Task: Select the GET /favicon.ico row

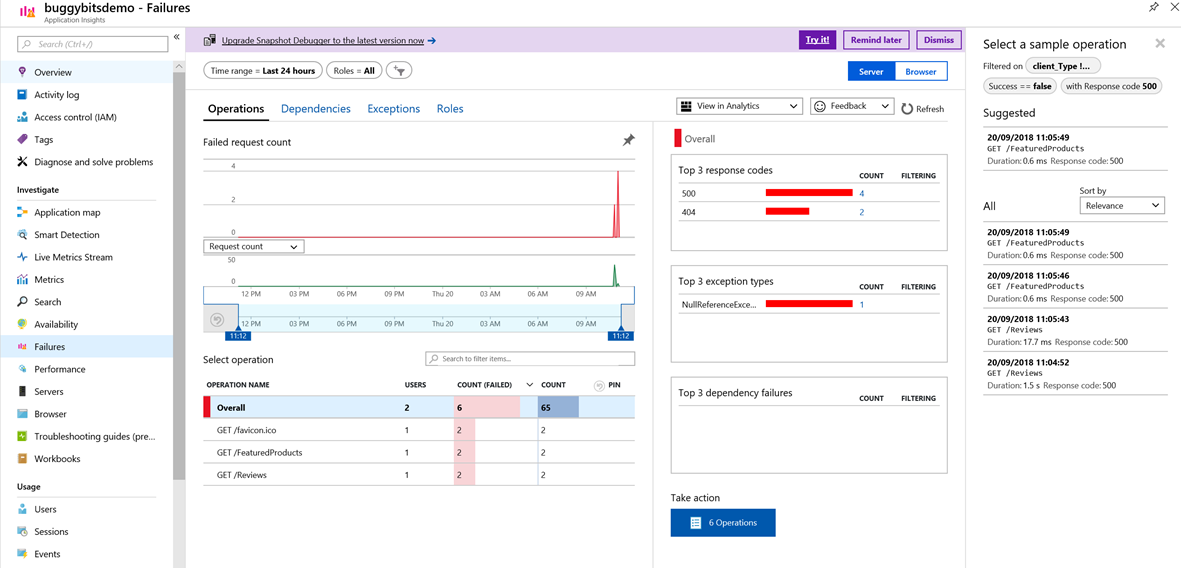Action: (419, 431)
